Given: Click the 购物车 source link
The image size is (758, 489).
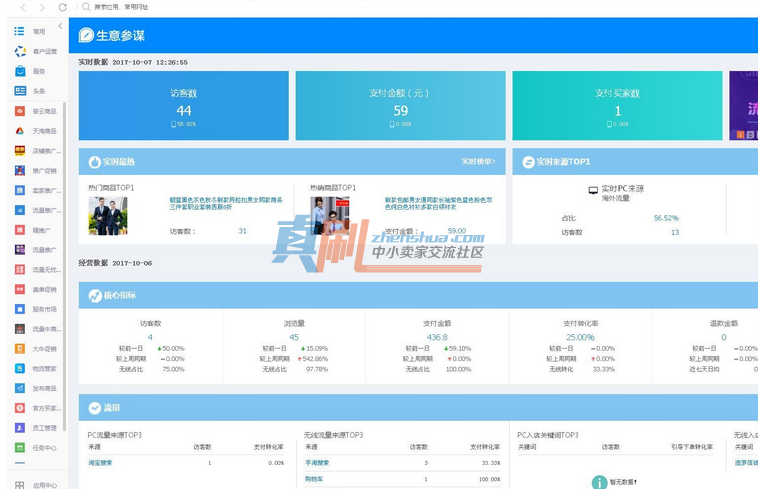Looking at the screenshot, I should click(x=314, y=479).
